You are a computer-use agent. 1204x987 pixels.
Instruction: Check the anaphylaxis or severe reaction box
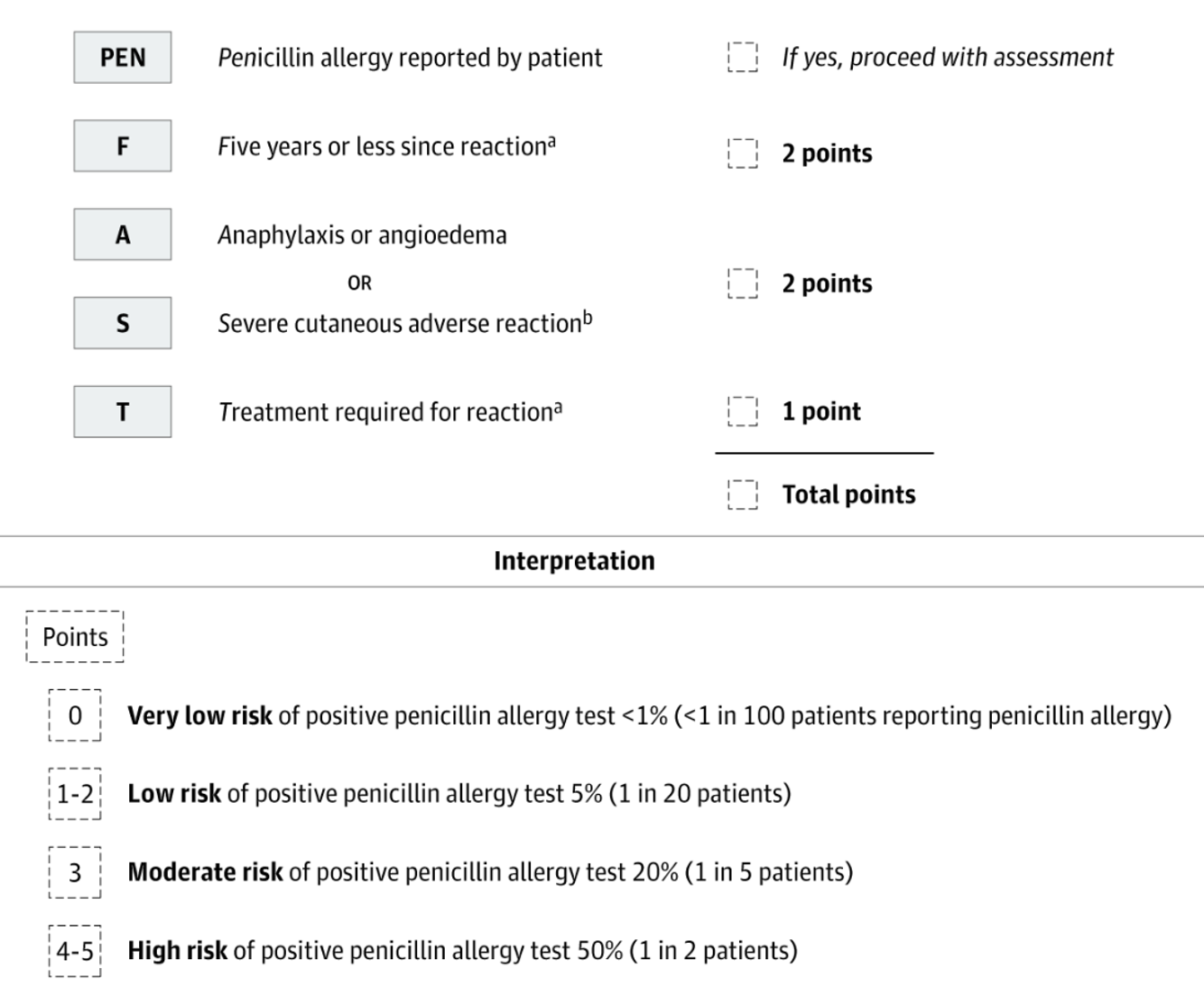tap(743, 283)
